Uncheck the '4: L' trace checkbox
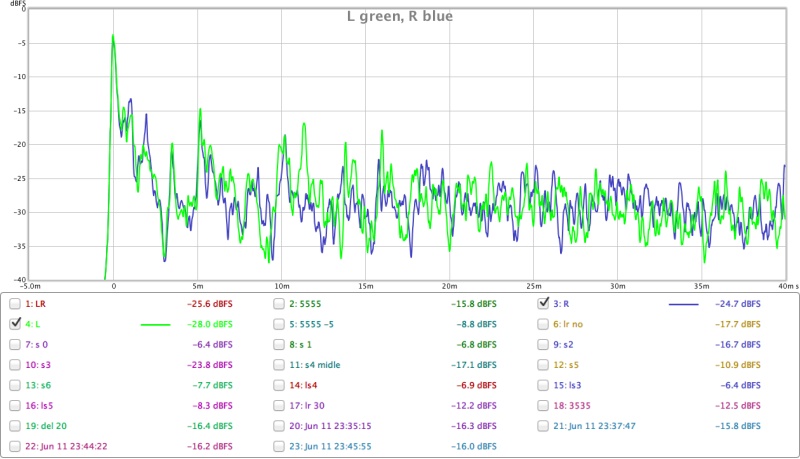Image resolution: width=800 pixels, height=459 pixels. (15, 324)
